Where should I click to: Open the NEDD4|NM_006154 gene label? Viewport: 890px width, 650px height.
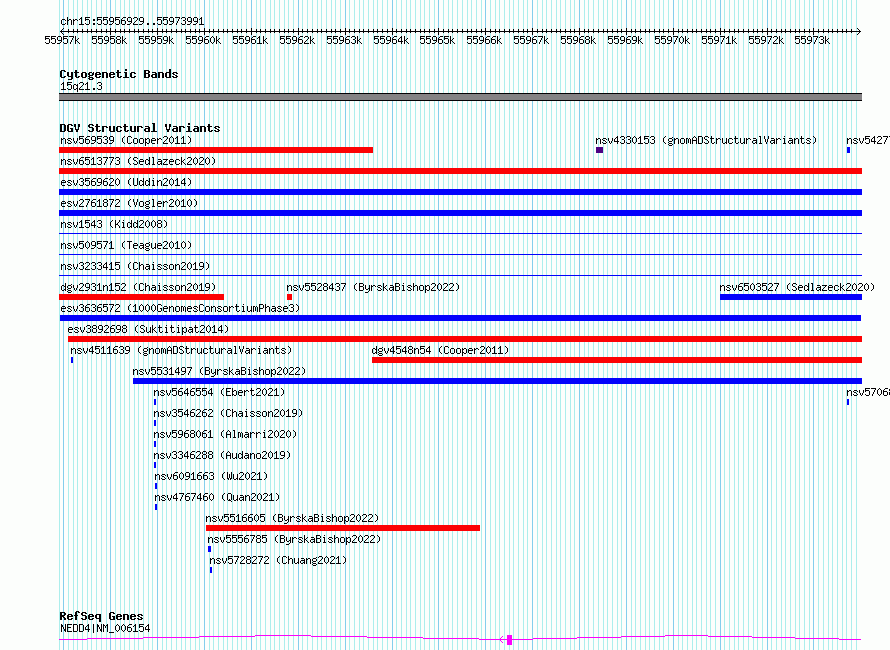tap(105, 628)
